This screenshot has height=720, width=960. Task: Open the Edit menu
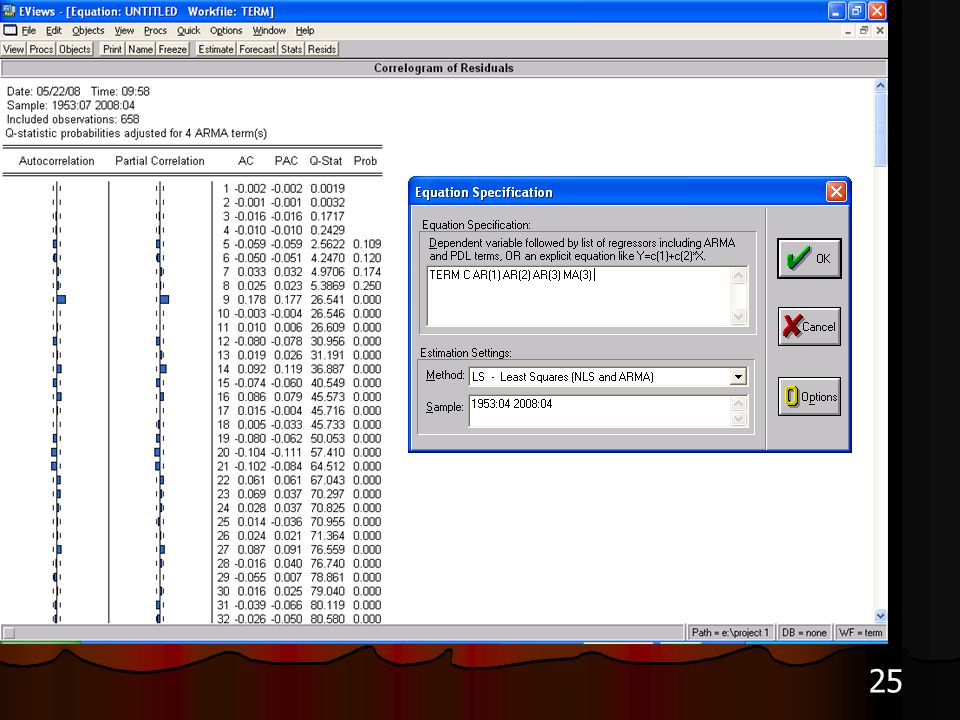click(x=54, y=31)
